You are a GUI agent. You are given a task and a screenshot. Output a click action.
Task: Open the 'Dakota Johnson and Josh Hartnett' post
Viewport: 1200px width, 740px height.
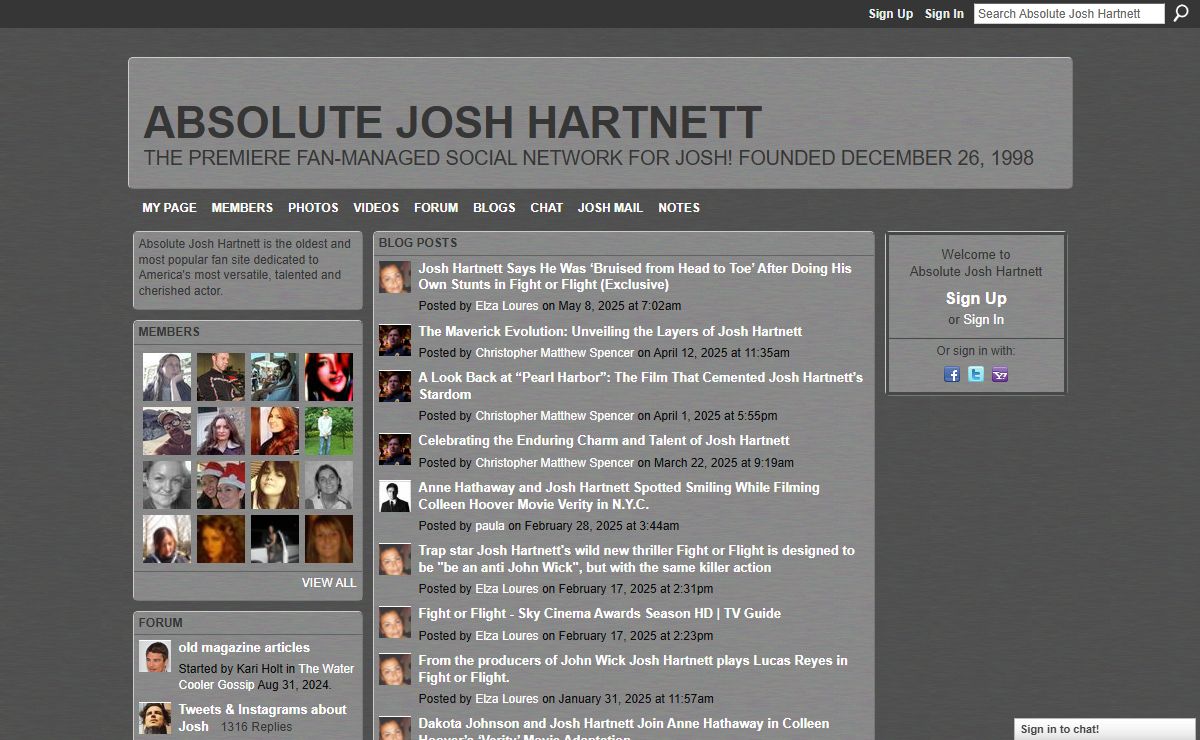[623, 730]
